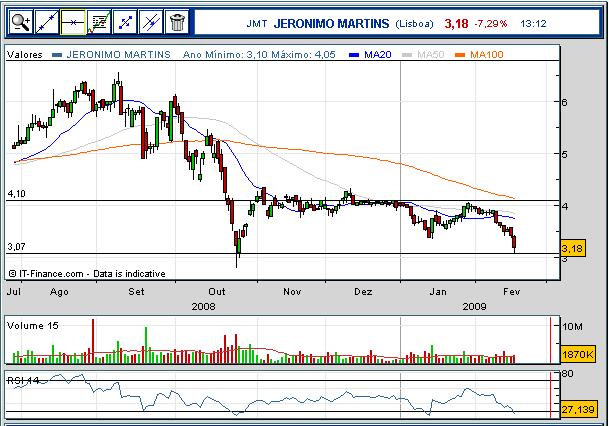The image size is (609, 426).
Task: Click the 3,18 price in header
Action: point(456,24)
